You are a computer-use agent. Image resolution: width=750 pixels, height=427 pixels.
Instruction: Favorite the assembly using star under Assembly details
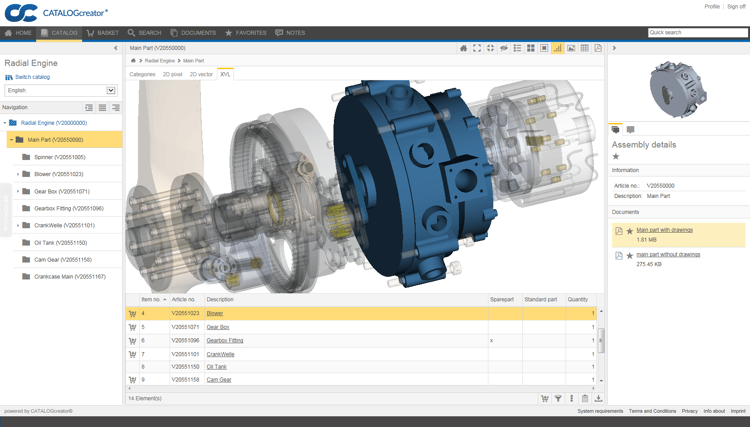coord(616,157)
